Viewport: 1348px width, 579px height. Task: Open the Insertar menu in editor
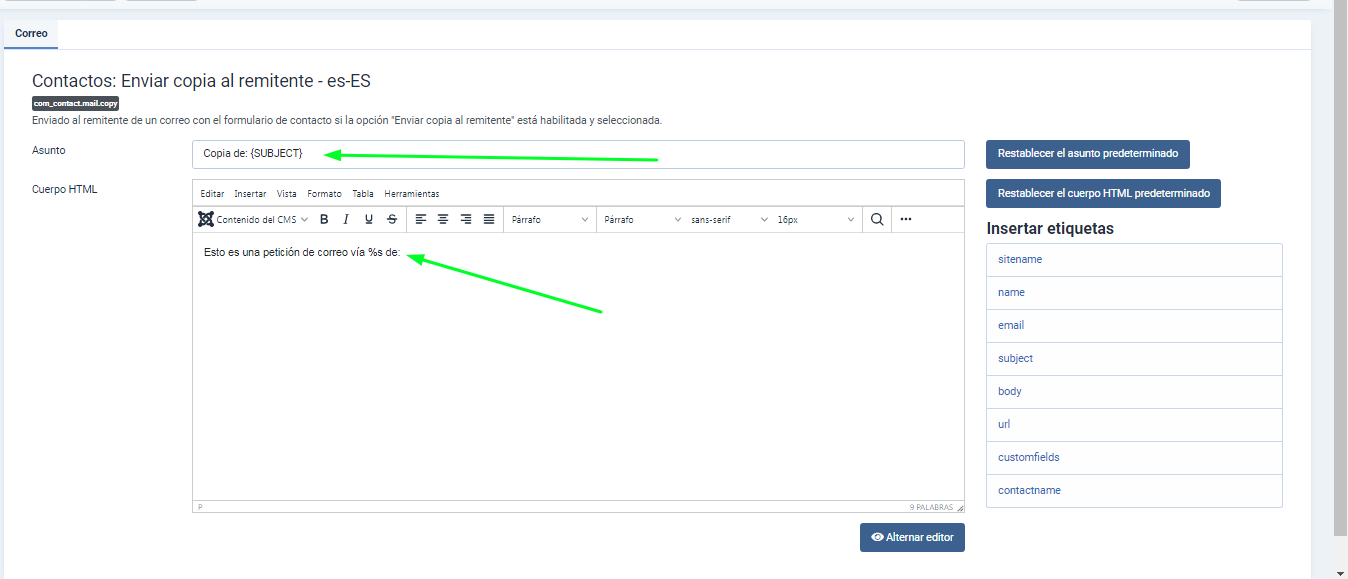coord(250,194)
